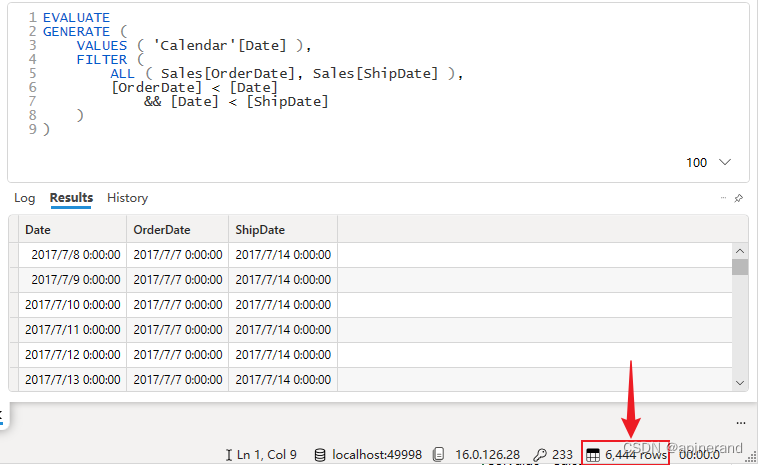Select the Date cell 2017/7/10 0:00:00

[73, 305]
